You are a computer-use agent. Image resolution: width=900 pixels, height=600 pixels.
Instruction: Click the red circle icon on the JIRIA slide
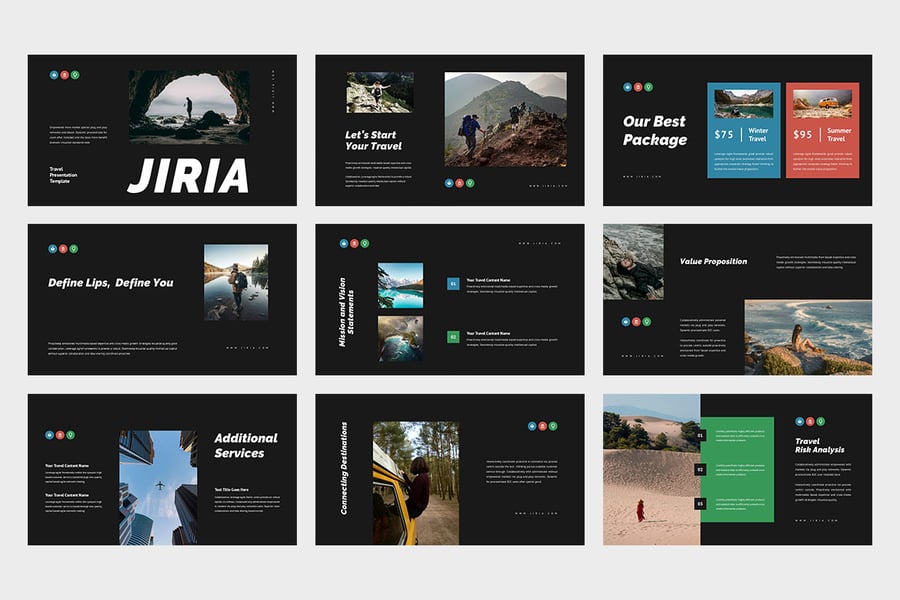point(64,74)
